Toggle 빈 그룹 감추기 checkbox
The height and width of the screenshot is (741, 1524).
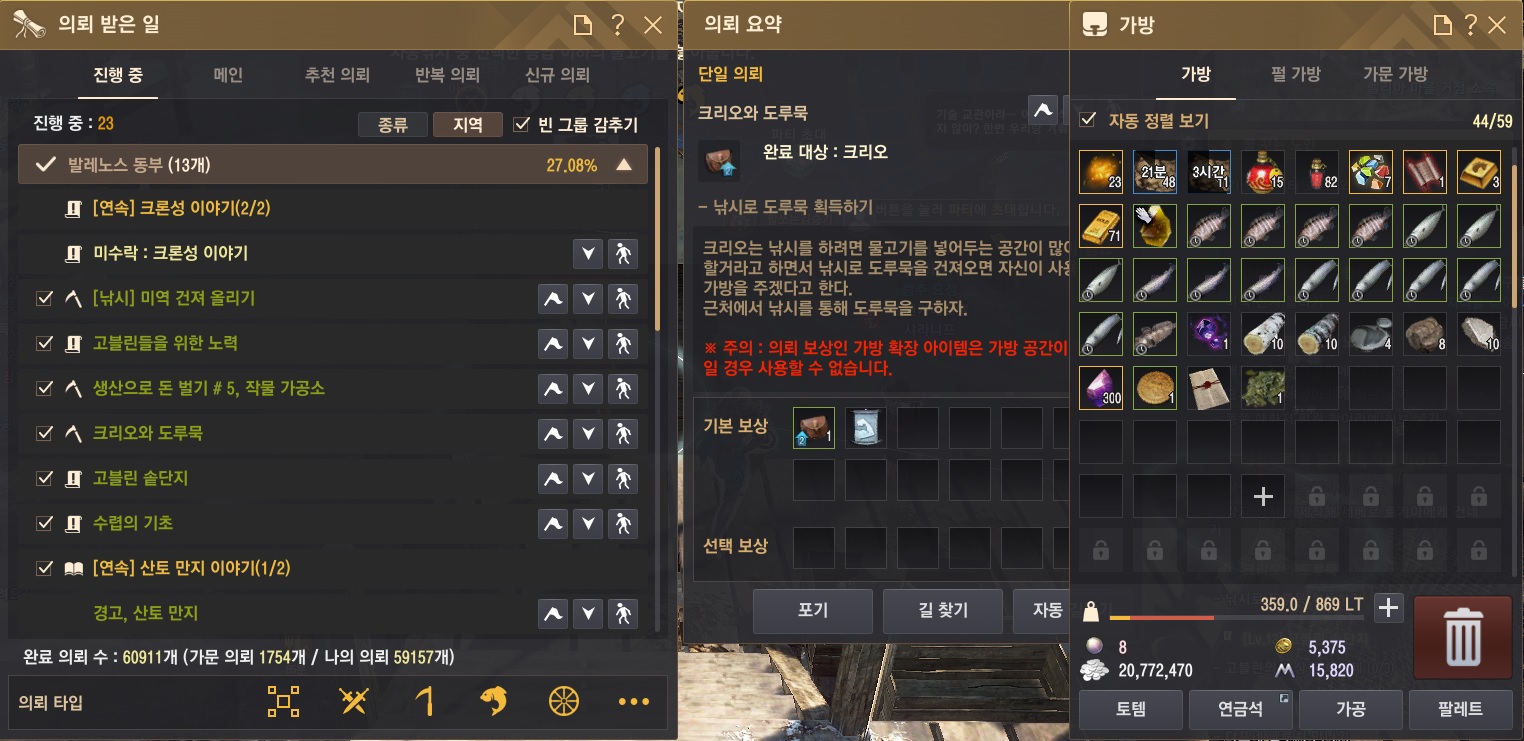(x=521, y=124)
